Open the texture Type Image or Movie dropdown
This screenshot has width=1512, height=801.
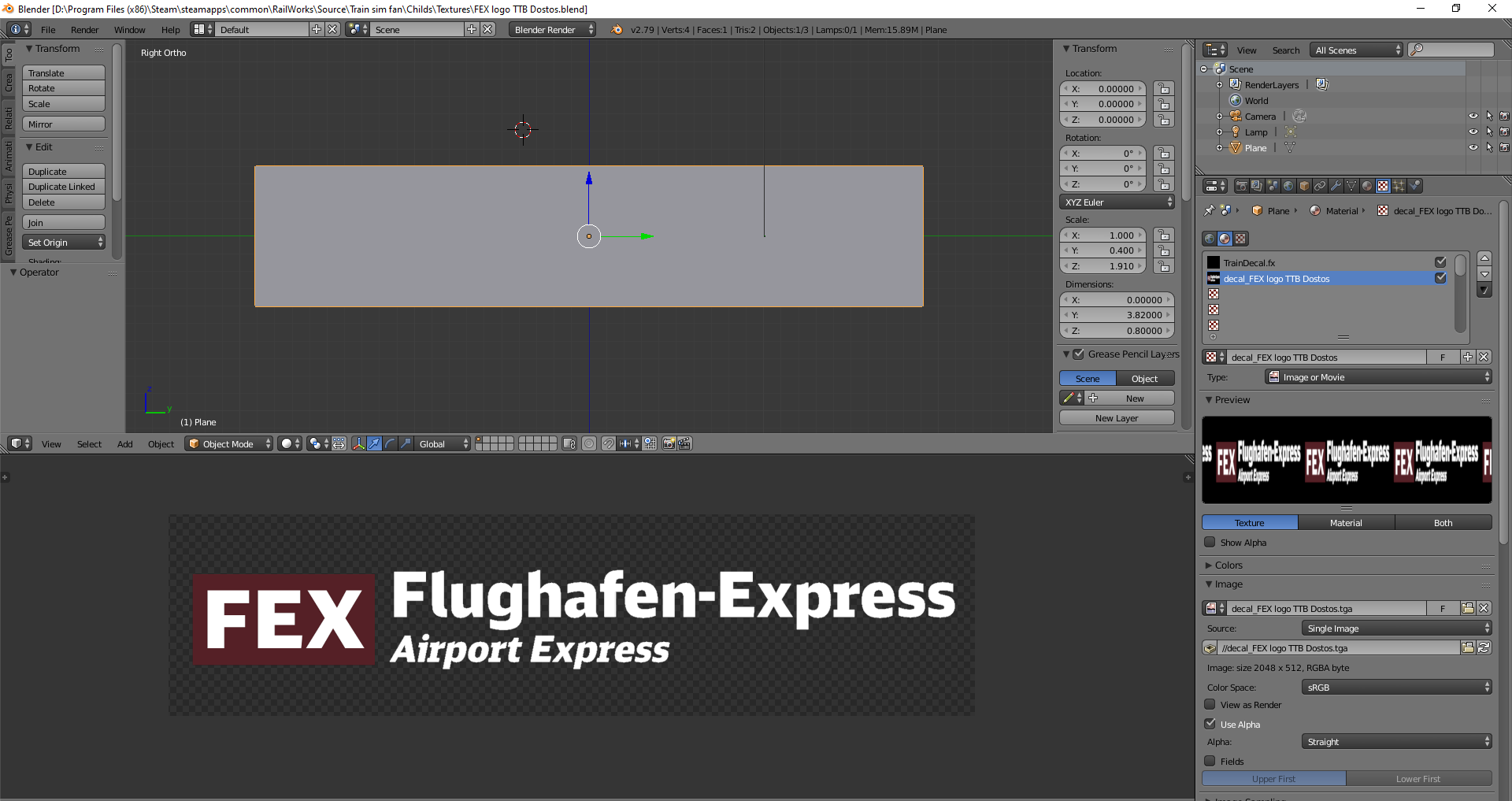[1378, 377]
